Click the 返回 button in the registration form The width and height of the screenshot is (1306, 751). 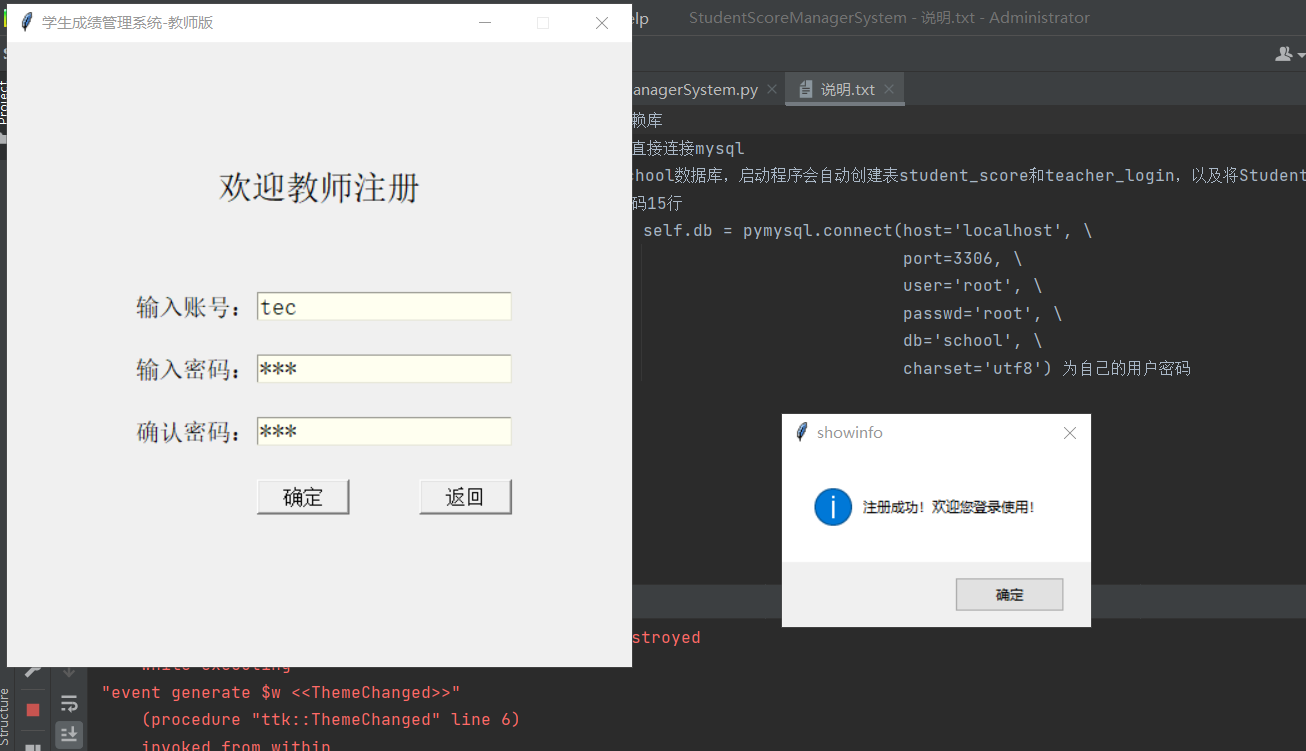[465, 497]
